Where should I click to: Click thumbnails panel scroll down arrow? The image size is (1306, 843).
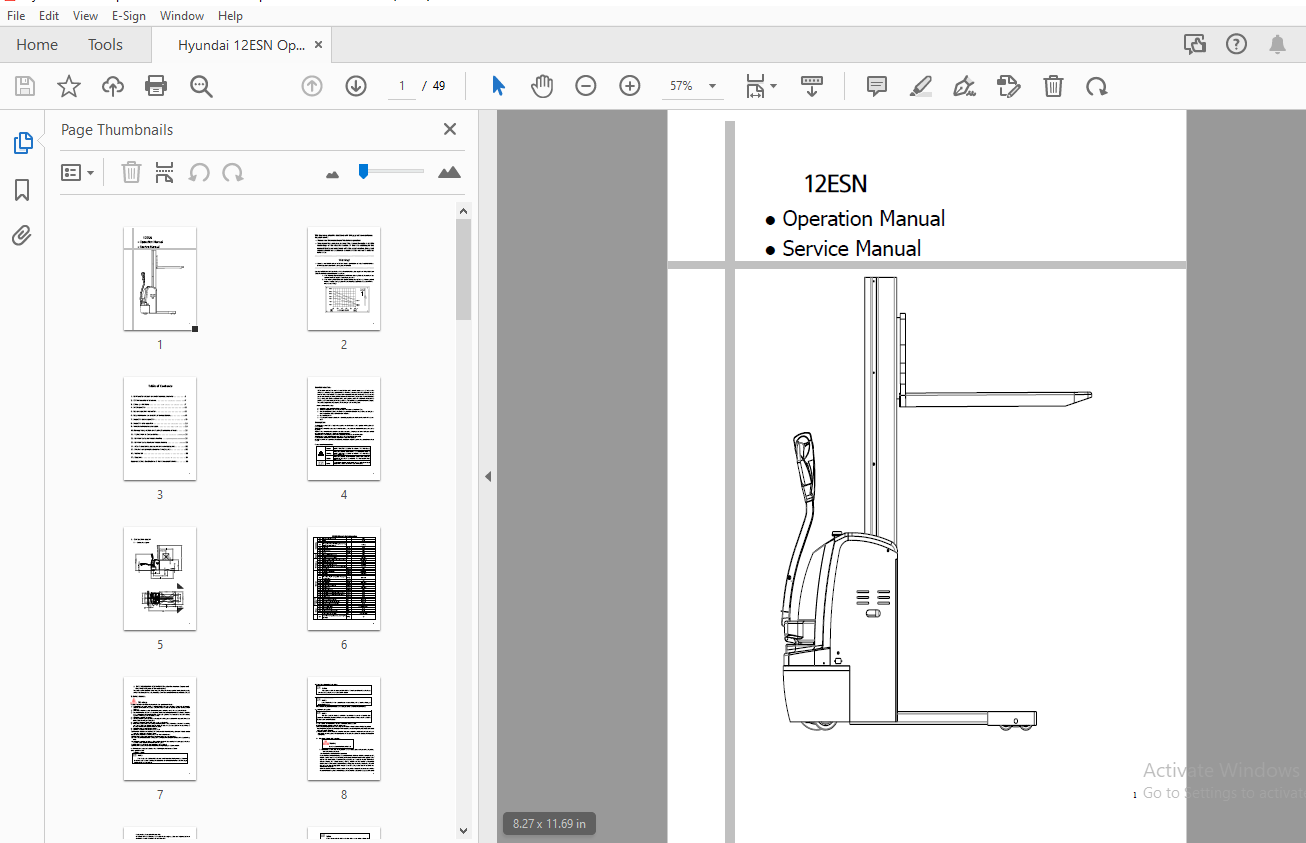tap(463, 830)
